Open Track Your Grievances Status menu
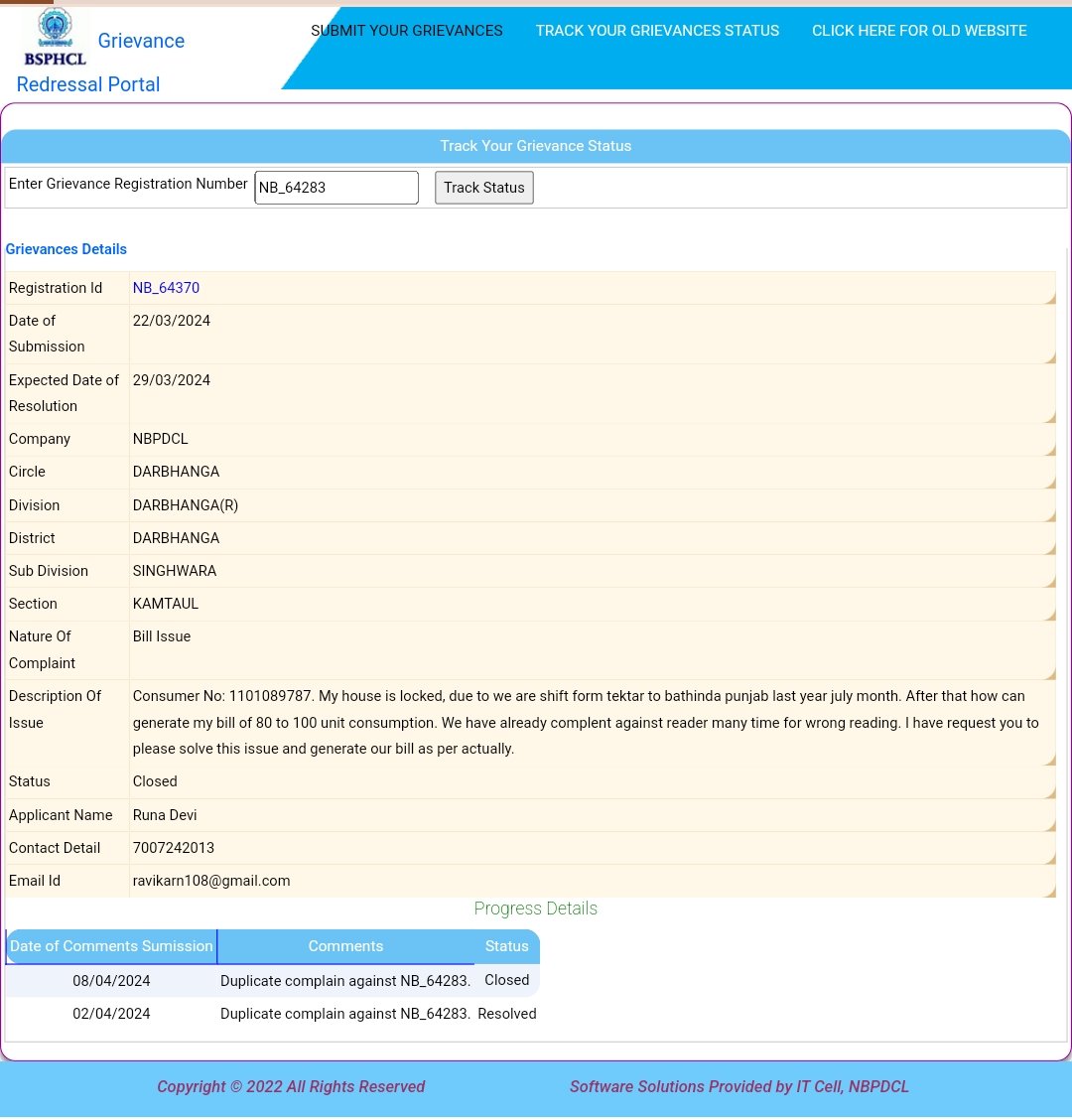The width and height of the screenshot is (1072, 1120). (x=657, y=31)
